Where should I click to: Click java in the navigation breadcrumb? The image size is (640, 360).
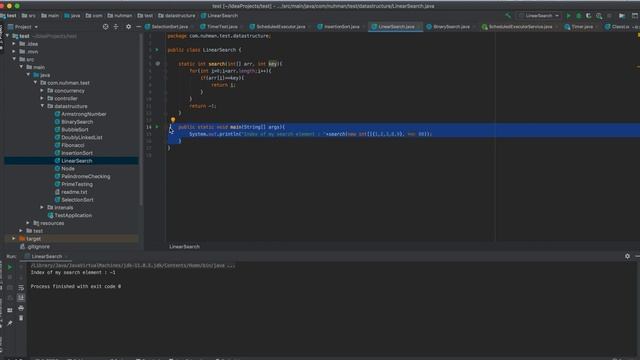click(72, 16)
